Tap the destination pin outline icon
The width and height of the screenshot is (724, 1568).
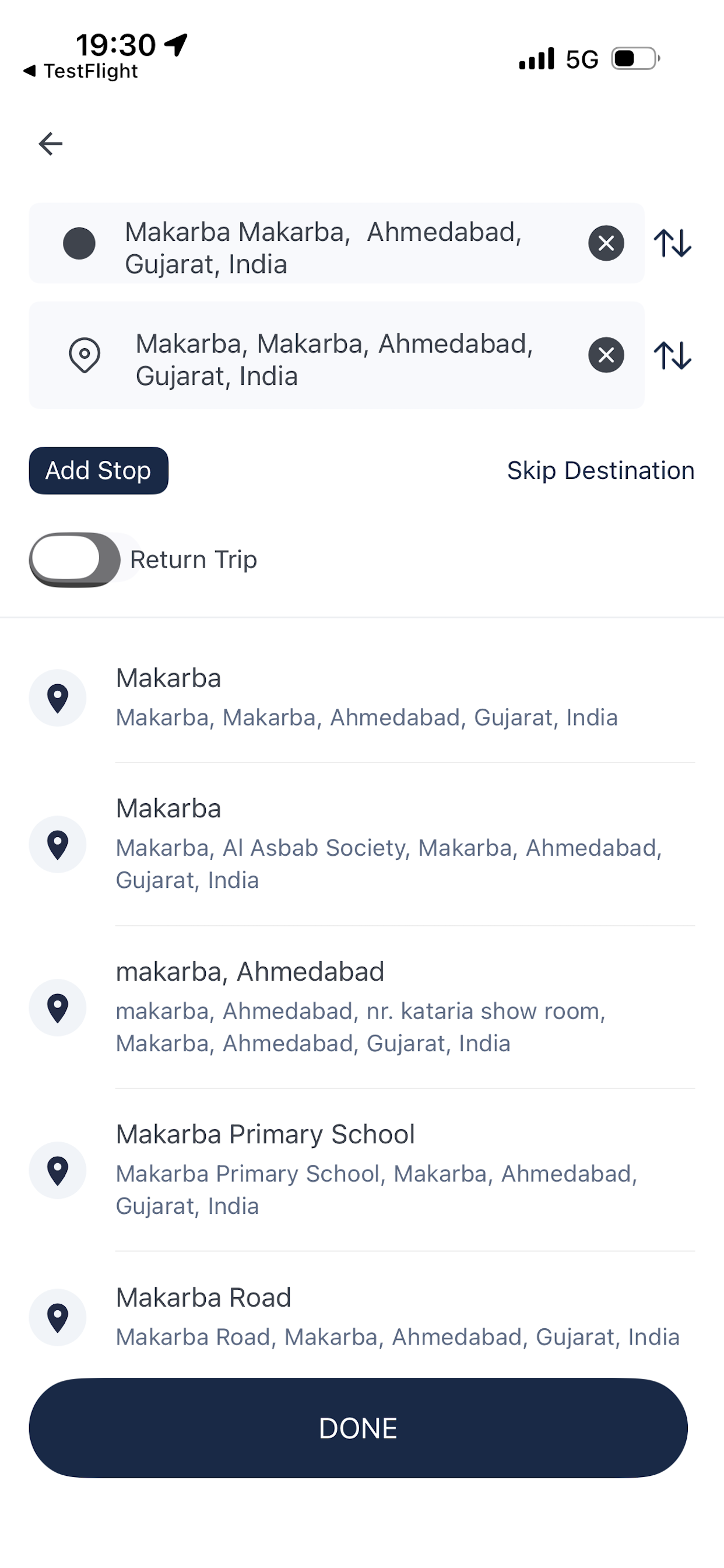(x=85, y=355)
